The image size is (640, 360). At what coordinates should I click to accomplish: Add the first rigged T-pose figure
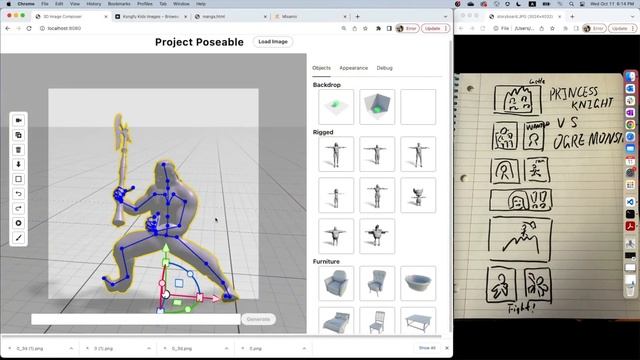(336, 154)
